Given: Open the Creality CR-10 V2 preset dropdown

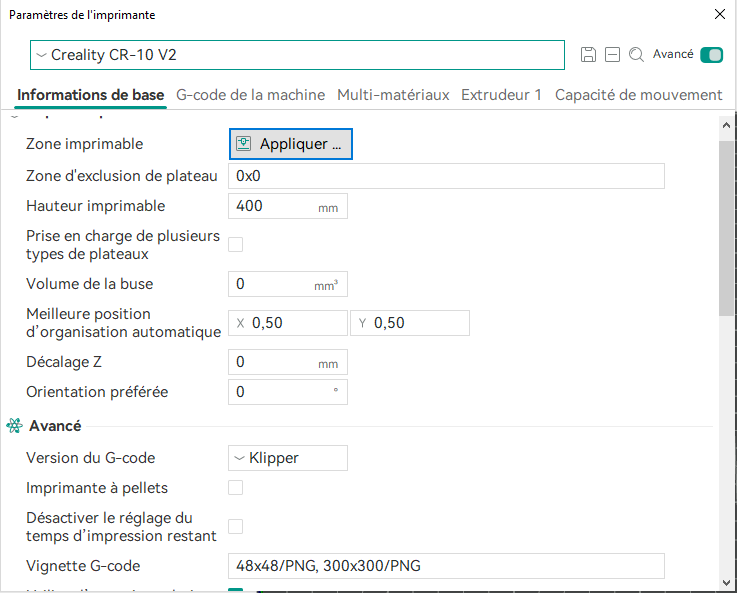Looking at the screenshot, I should point(297,55).
